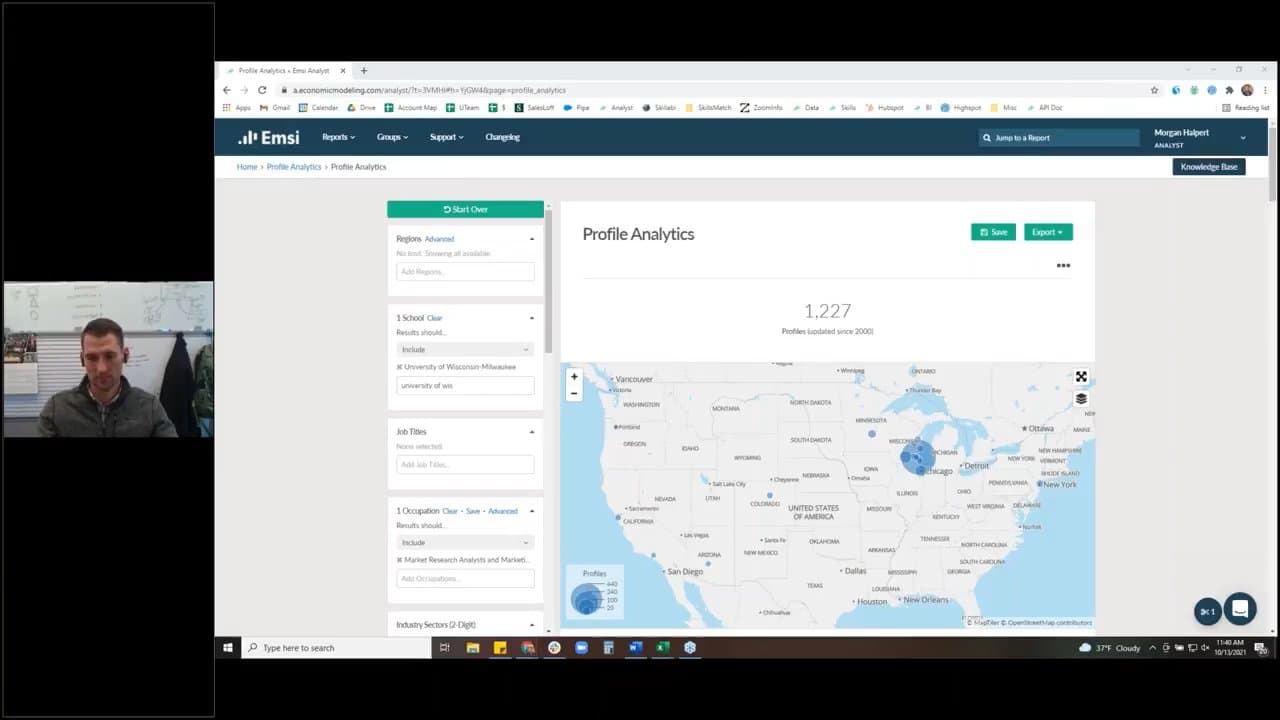The image size is (1280, 720).
Task: Zoom in on the map
Action: [x=574, y=377]
